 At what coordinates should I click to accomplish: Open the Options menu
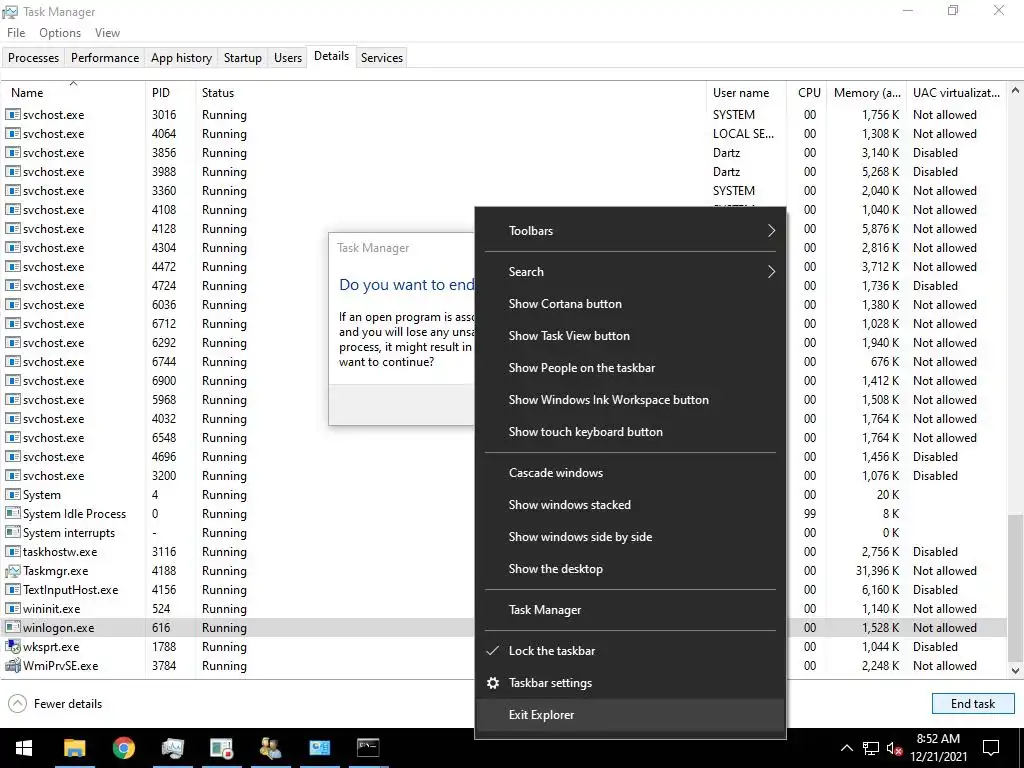click(60, 33)
